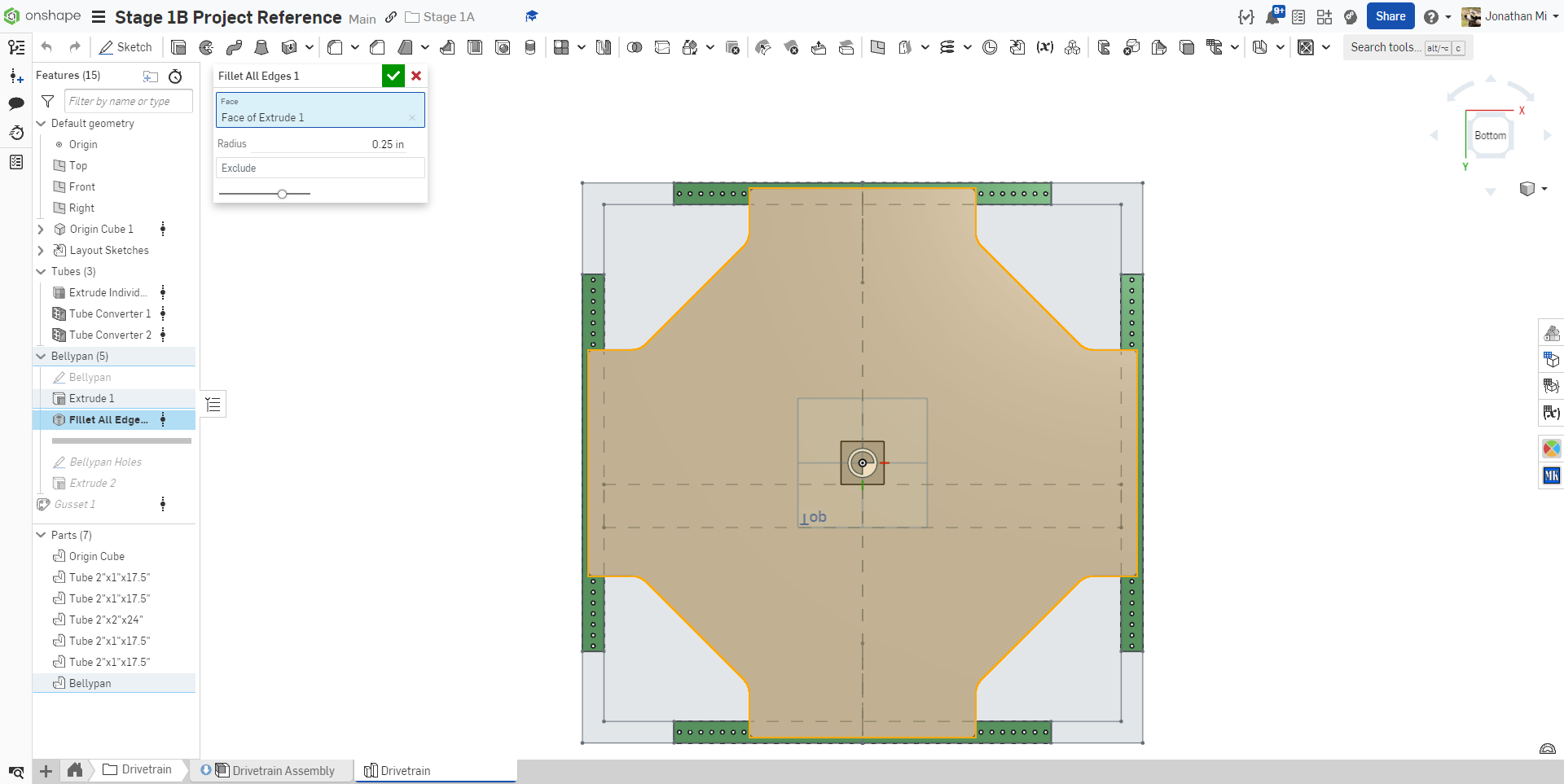Open the Drivetrain Assembly tab
1564x784 pixels.
(x=283, y=770)
